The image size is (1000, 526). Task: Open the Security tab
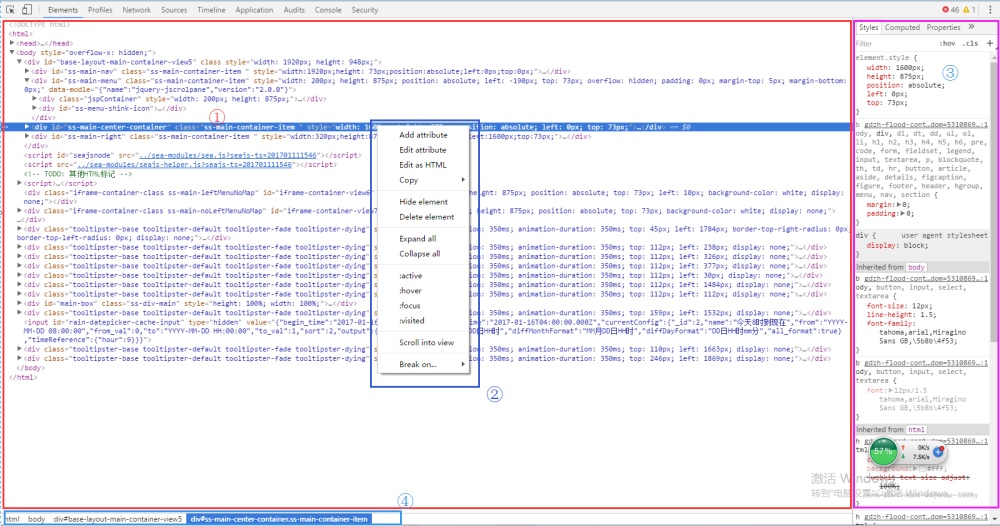365,10
